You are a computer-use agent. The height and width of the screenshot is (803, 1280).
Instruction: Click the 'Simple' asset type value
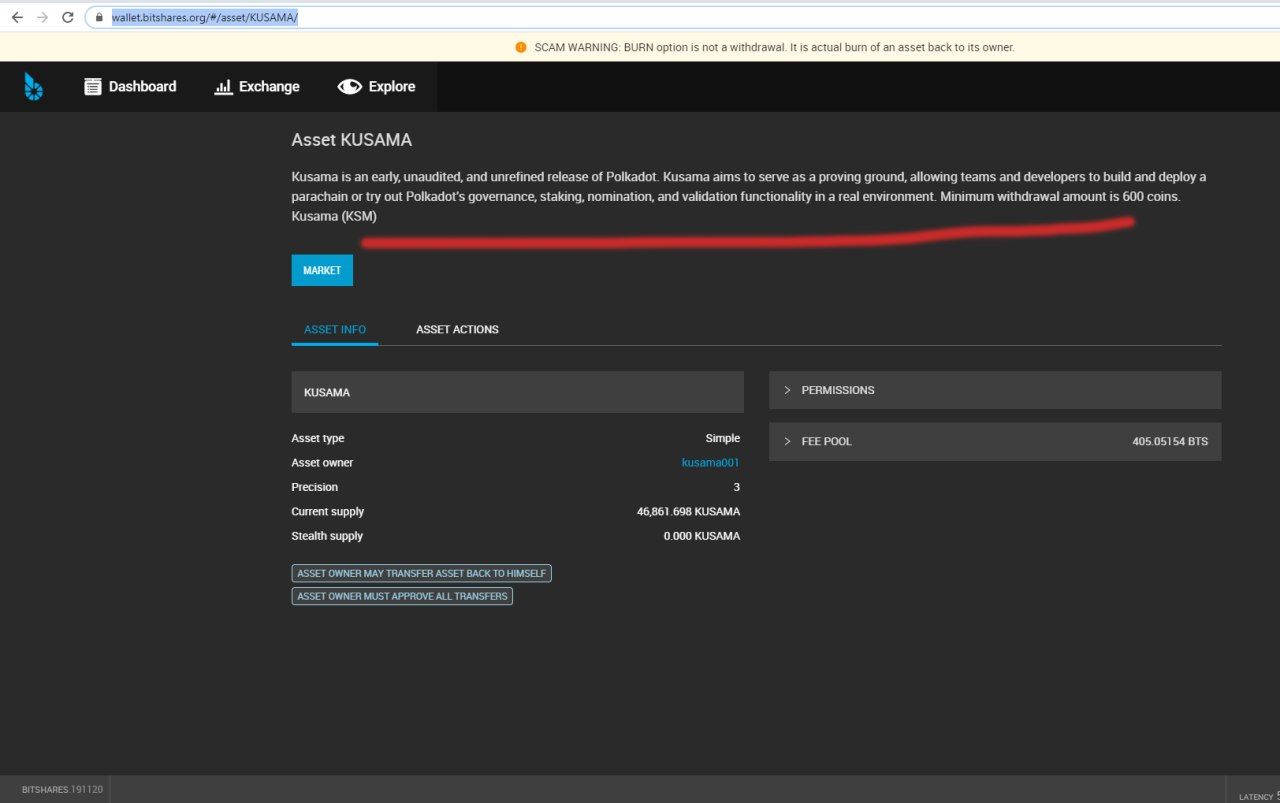(x=723, y=438)
